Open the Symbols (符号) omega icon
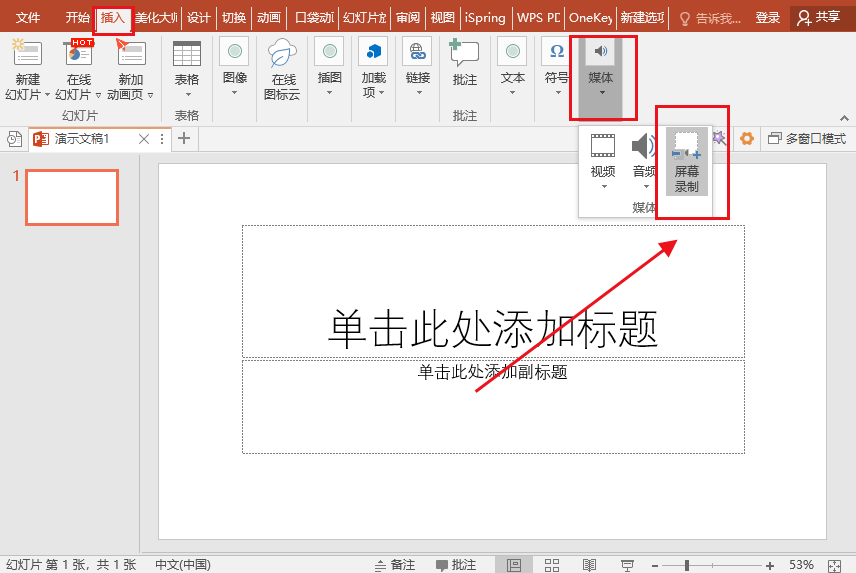856x573 pixels. (x=556, y=51)
